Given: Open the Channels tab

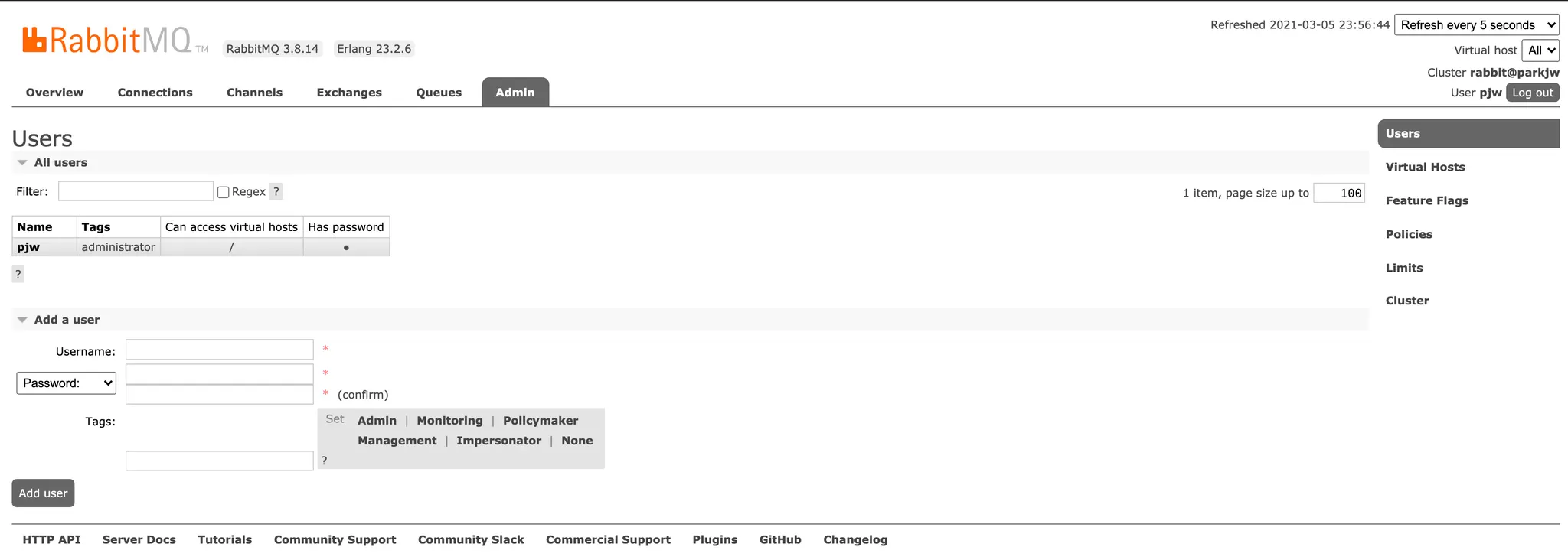Looking at the screenshot, I should click(255, 93).
